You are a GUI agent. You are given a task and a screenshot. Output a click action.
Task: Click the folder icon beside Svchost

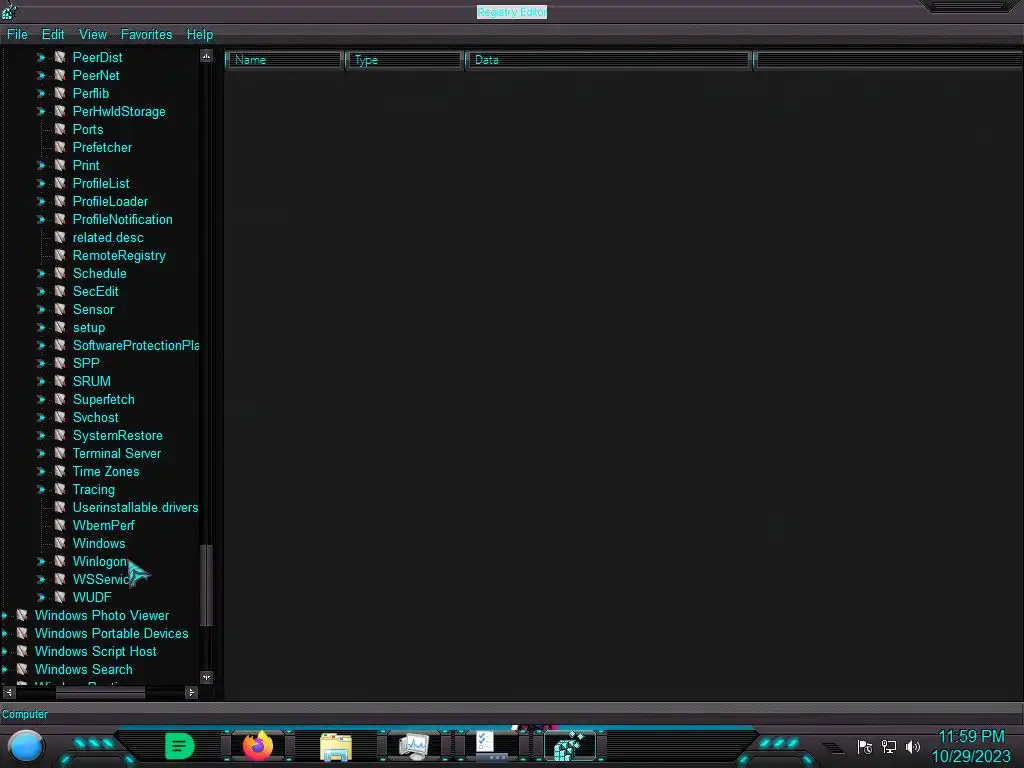click(60, 417)
